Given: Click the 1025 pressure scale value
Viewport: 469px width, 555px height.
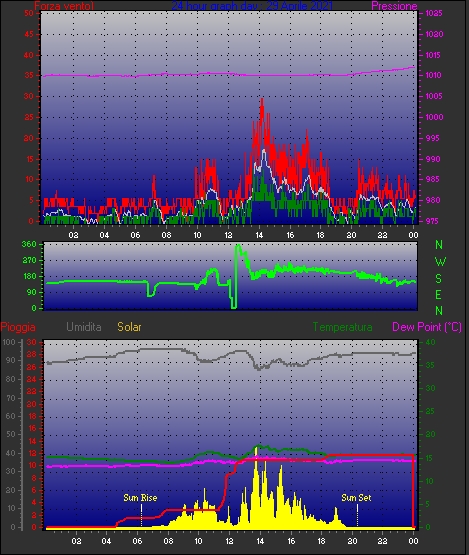Looking at the screenshot, I should [x=434, y=13].
